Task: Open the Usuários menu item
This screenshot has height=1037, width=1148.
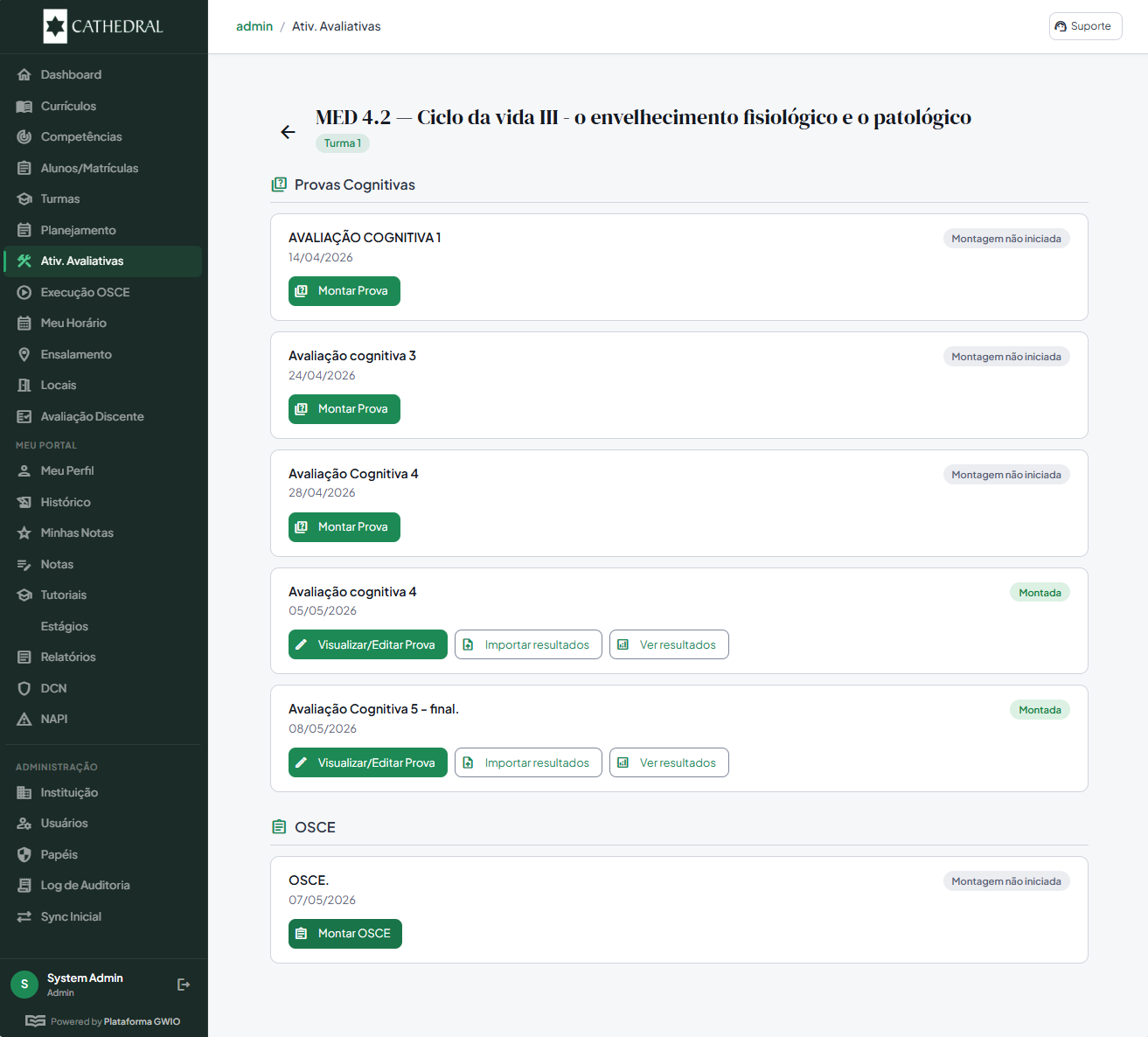Action: (x=103, y=824)
